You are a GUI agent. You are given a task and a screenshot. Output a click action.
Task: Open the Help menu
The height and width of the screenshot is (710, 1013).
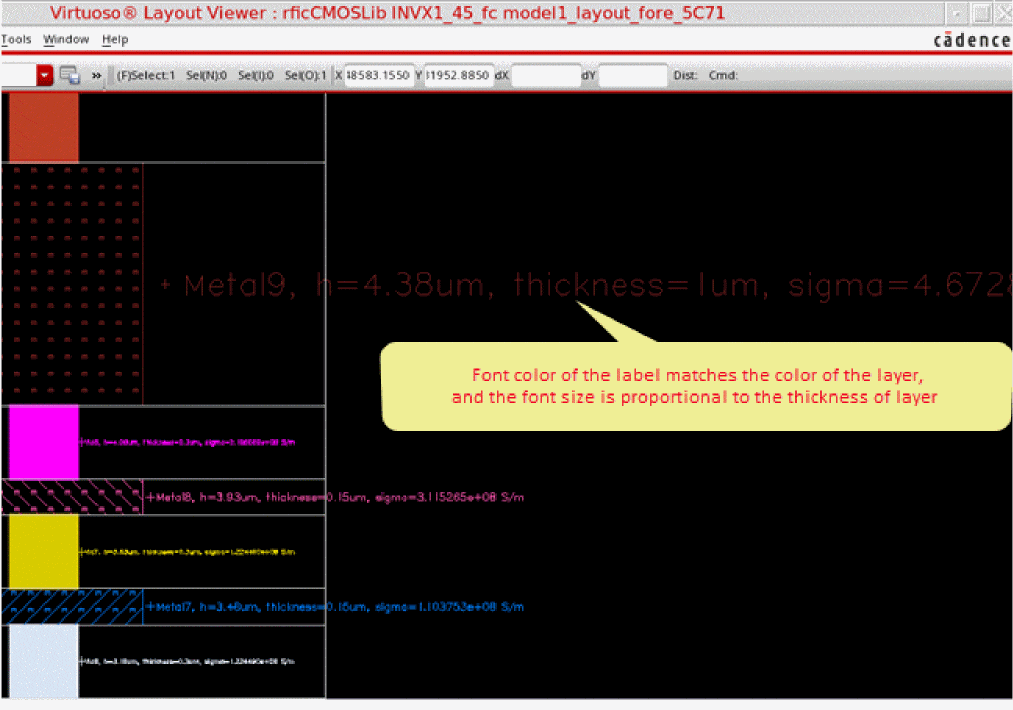[115, 39]
